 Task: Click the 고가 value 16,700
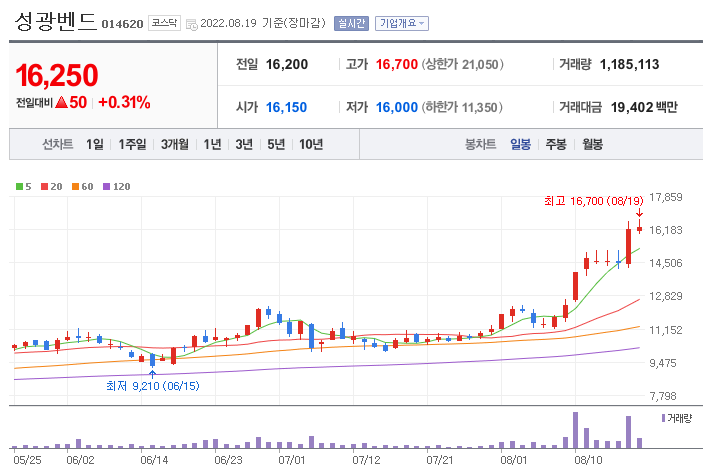tap(397, 65)
